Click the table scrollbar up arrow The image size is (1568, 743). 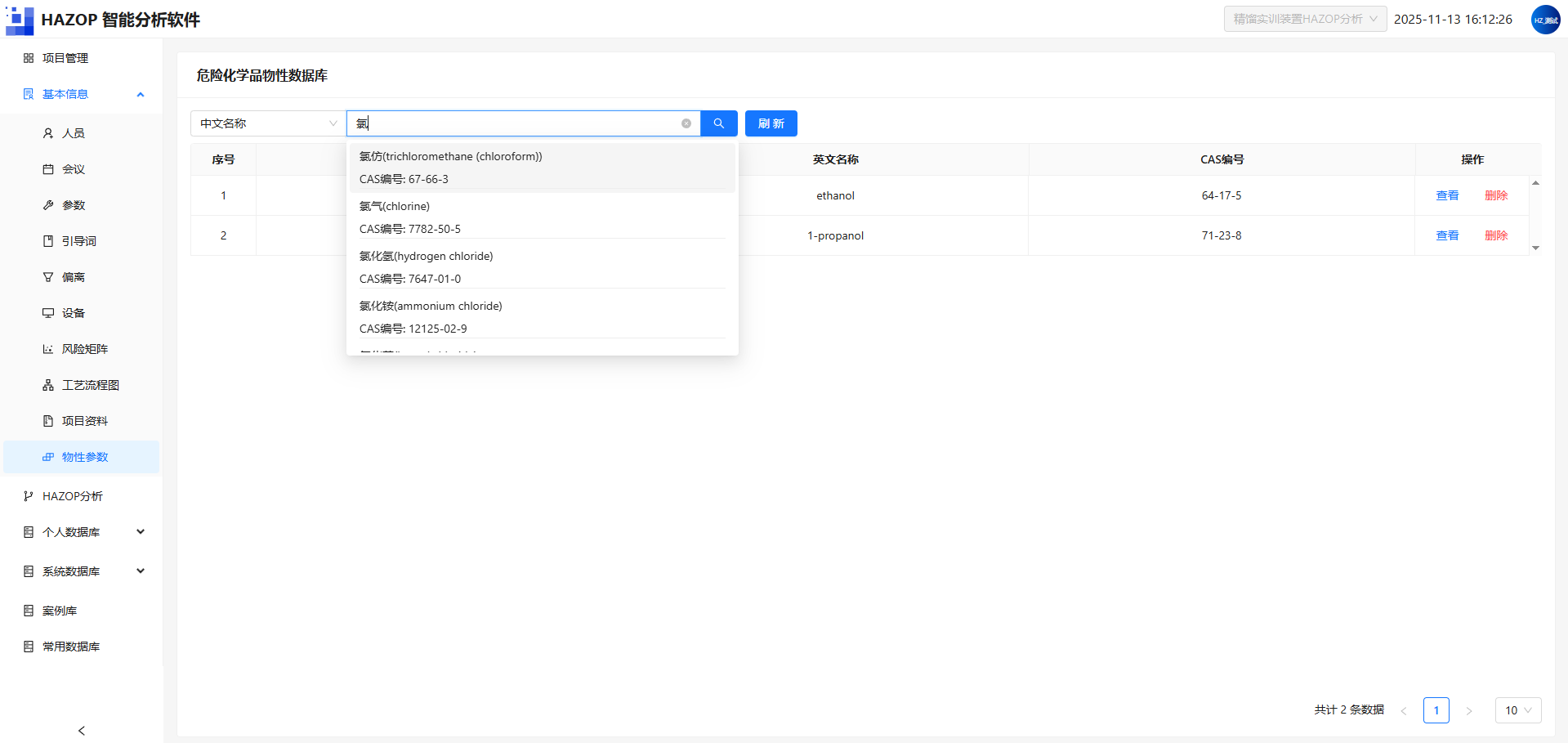(1535, 183)
